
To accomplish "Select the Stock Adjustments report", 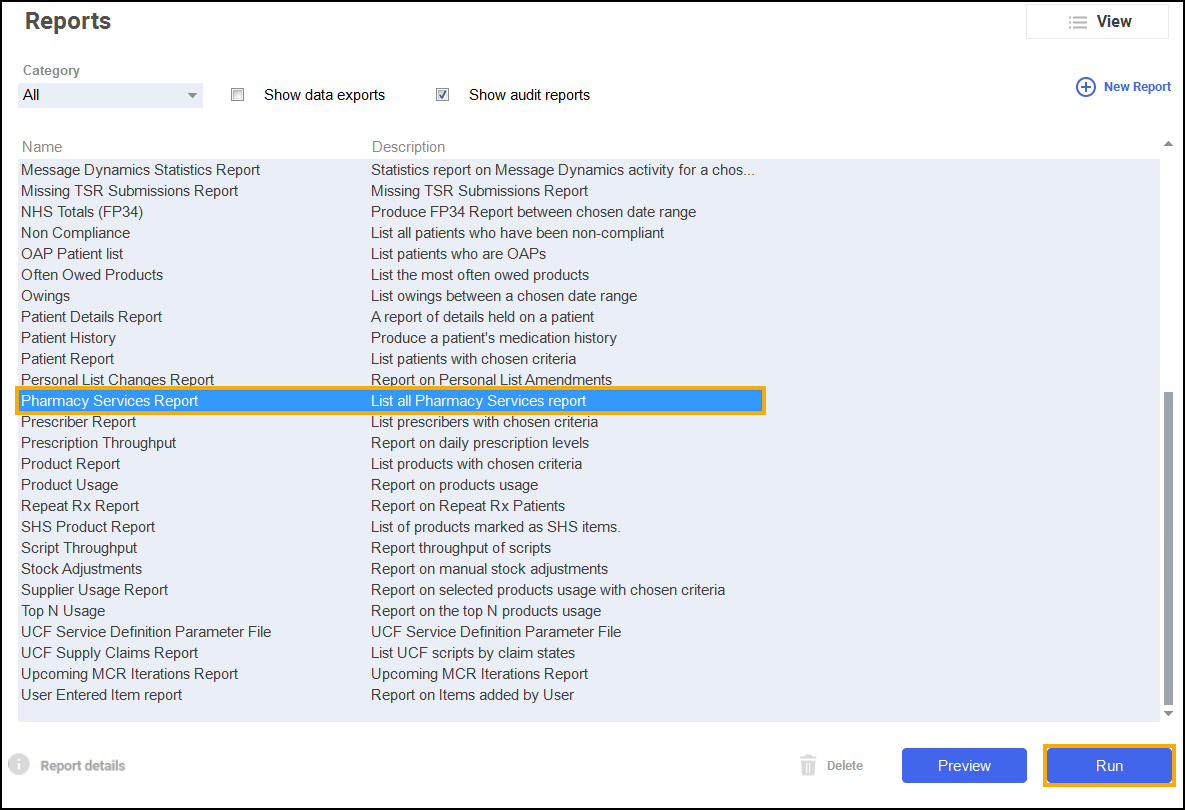I will pos(81,569).
